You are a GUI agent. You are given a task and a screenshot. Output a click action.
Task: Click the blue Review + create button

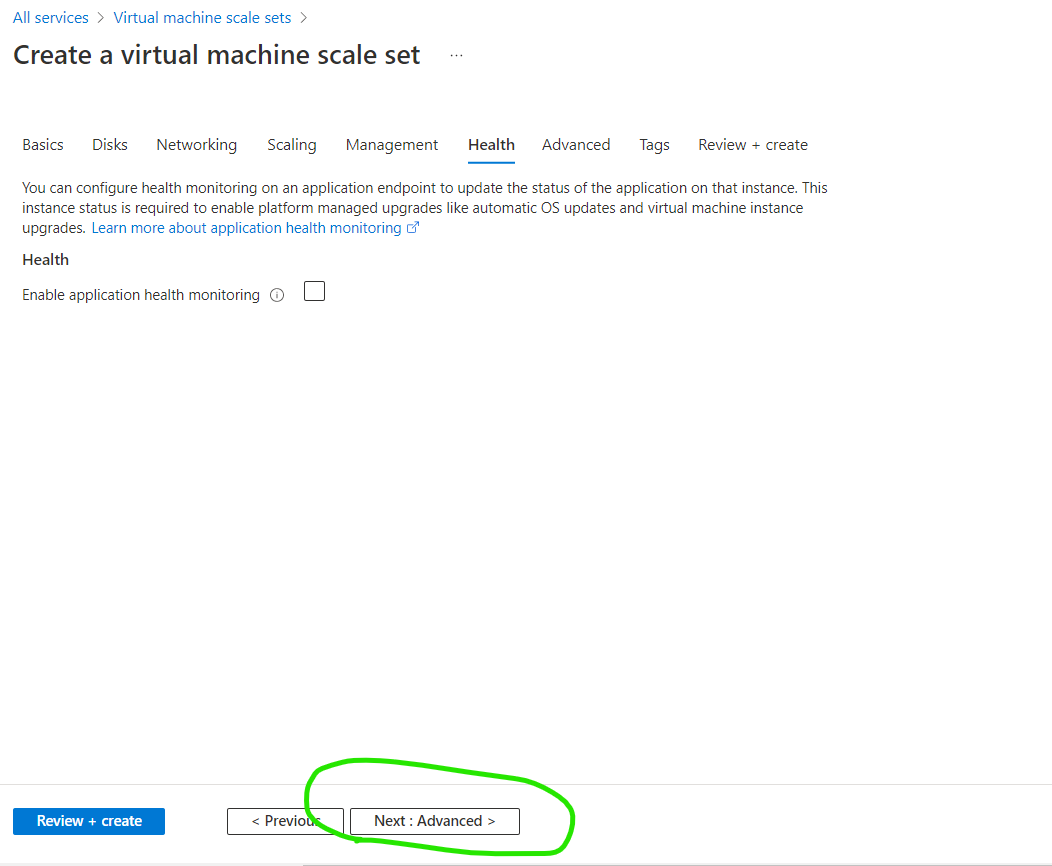[x=89, y=821]
